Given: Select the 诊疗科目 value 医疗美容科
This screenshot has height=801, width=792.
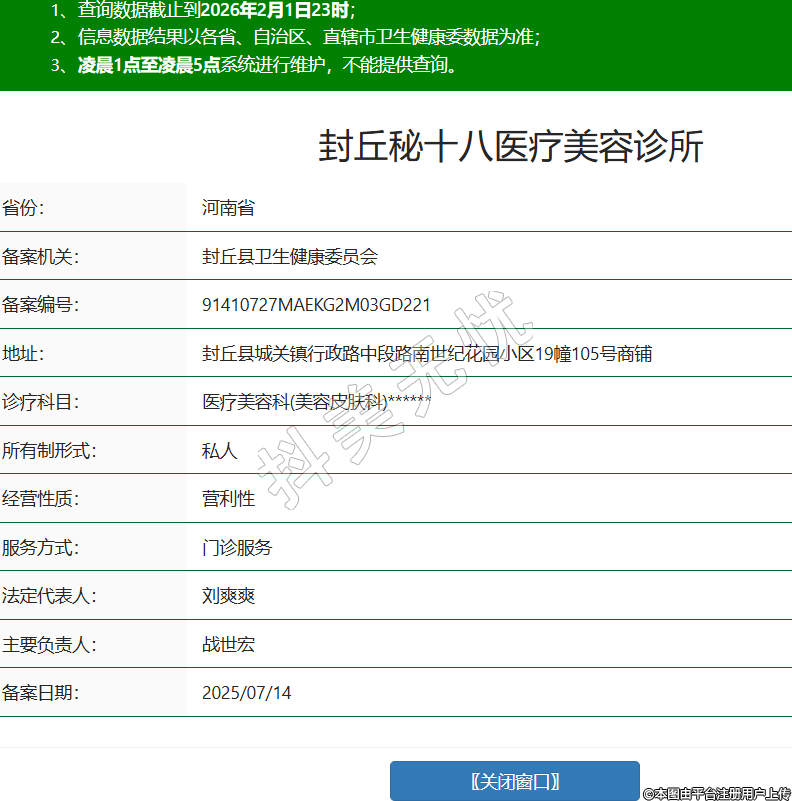Looking at the screenshot, I should pyautogui.click(x=316, y=402).
